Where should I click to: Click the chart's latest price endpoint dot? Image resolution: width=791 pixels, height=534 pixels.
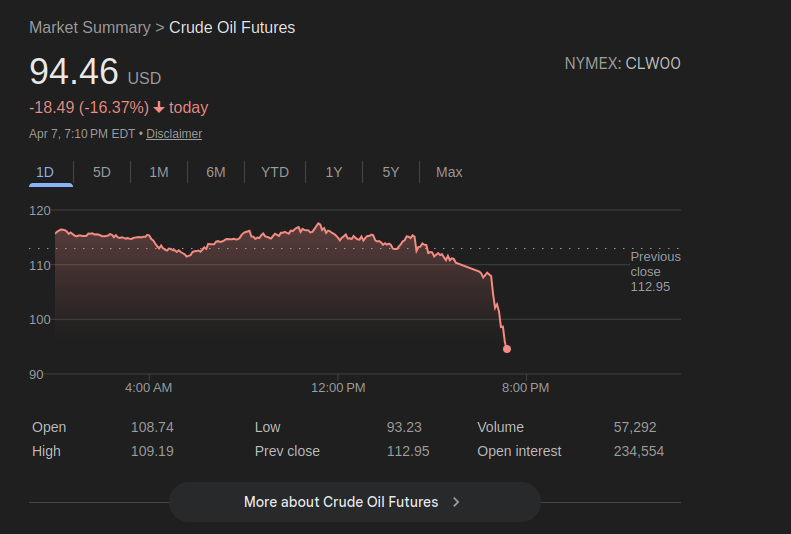tap(507, 349)
